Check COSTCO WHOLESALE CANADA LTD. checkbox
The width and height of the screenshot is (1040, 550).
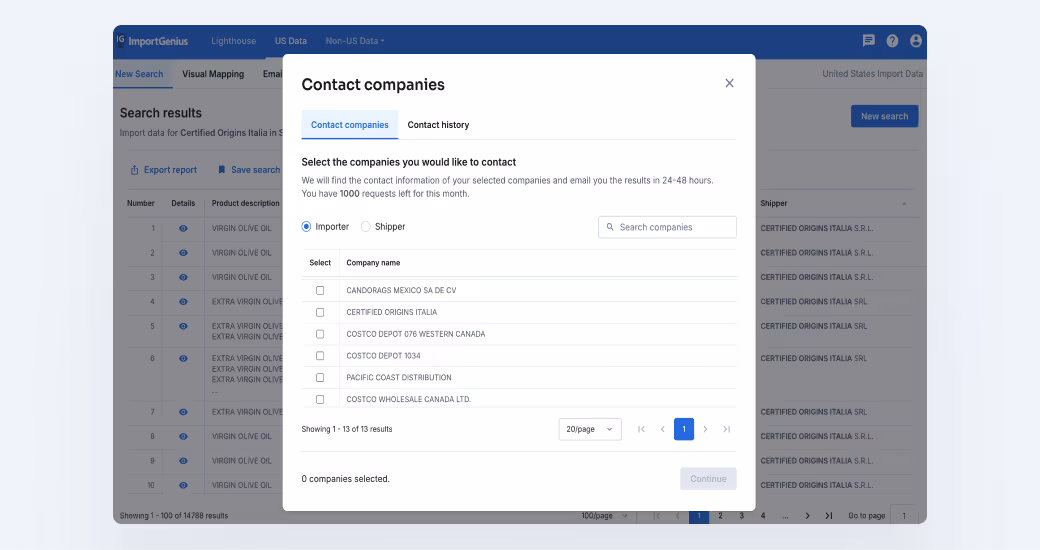[320, 399]
